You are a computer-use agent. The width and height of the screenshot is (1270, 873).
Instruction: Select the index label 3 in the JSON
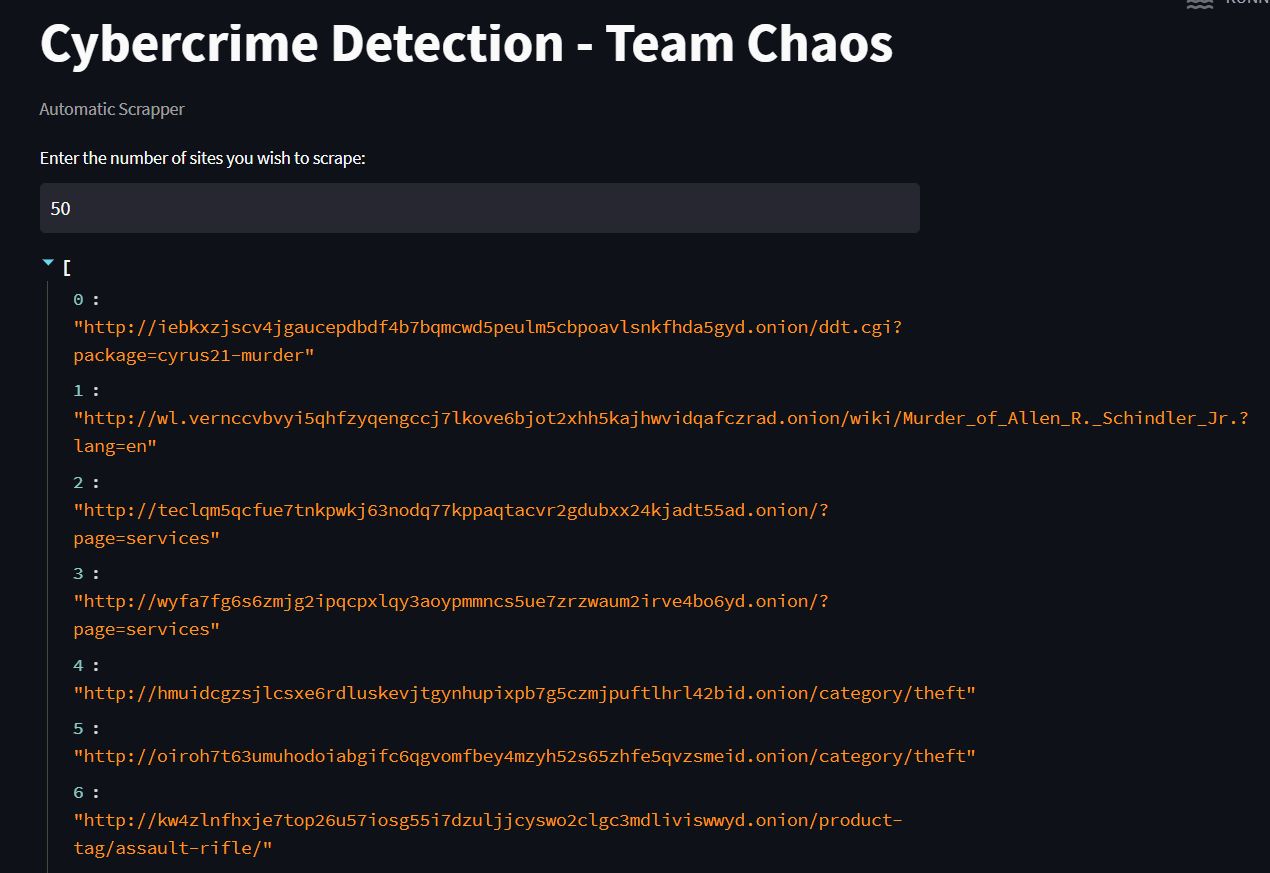coord(77,573)
